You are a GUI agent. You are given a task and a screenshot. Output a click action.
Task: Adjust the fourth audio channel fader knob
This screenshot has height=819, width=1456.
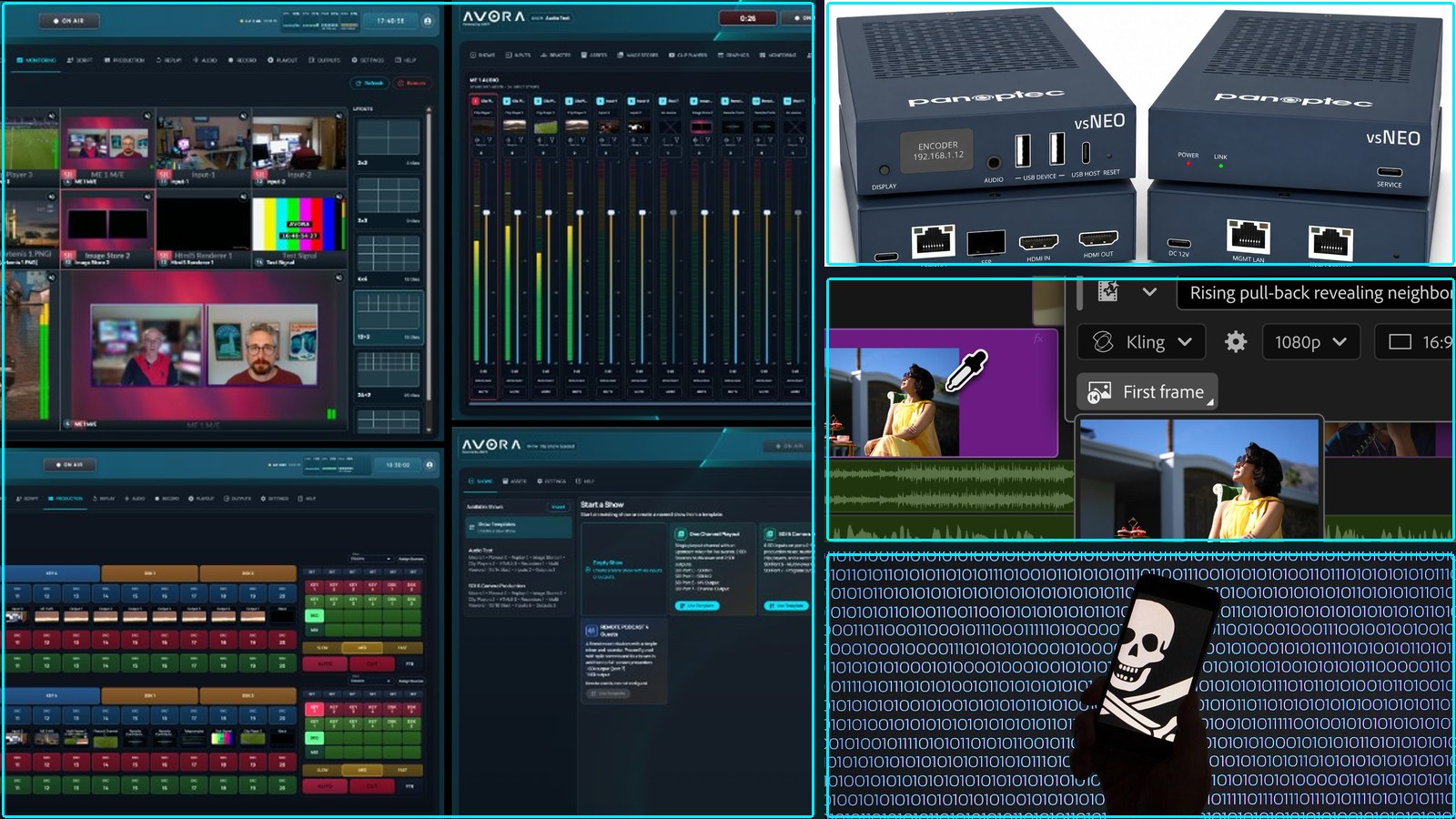(x=580, y=212)
